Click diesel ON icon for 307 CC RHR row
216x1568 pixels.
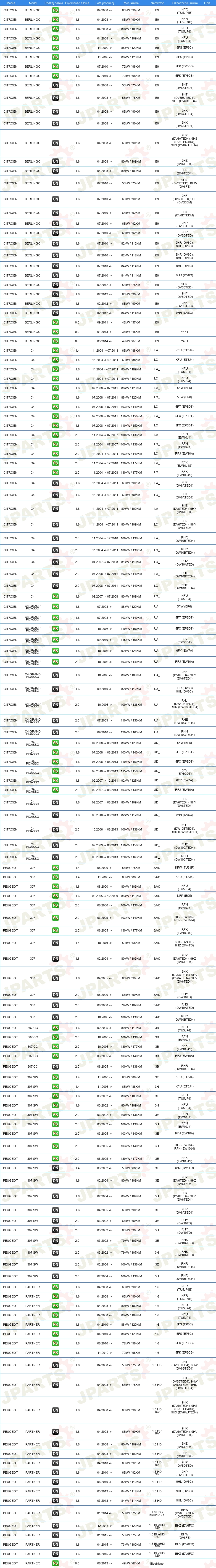[55, 1066]
